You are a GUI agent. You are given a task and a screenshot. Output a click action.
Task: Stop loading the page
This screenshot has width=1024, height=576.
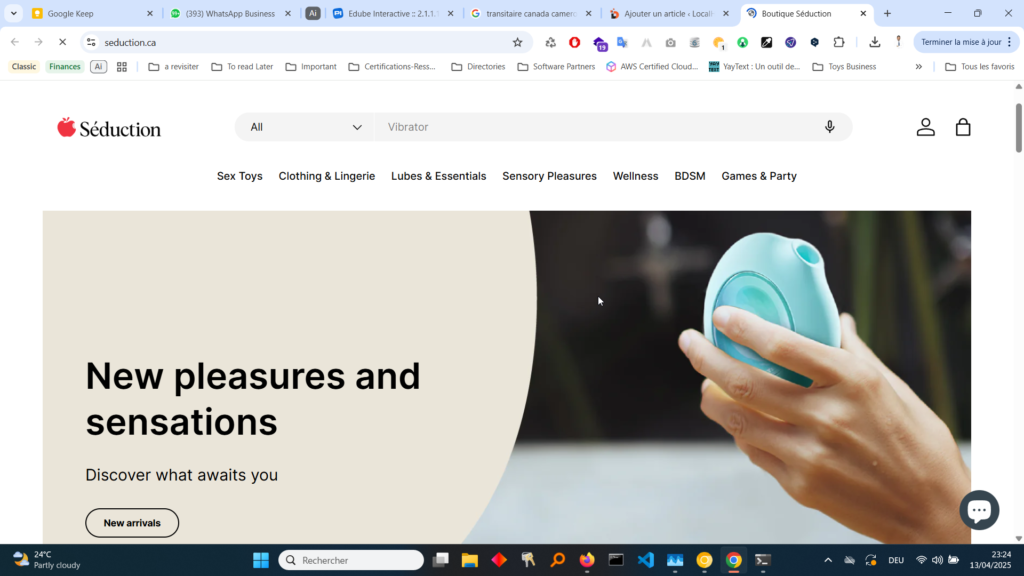tap(62, 42)
